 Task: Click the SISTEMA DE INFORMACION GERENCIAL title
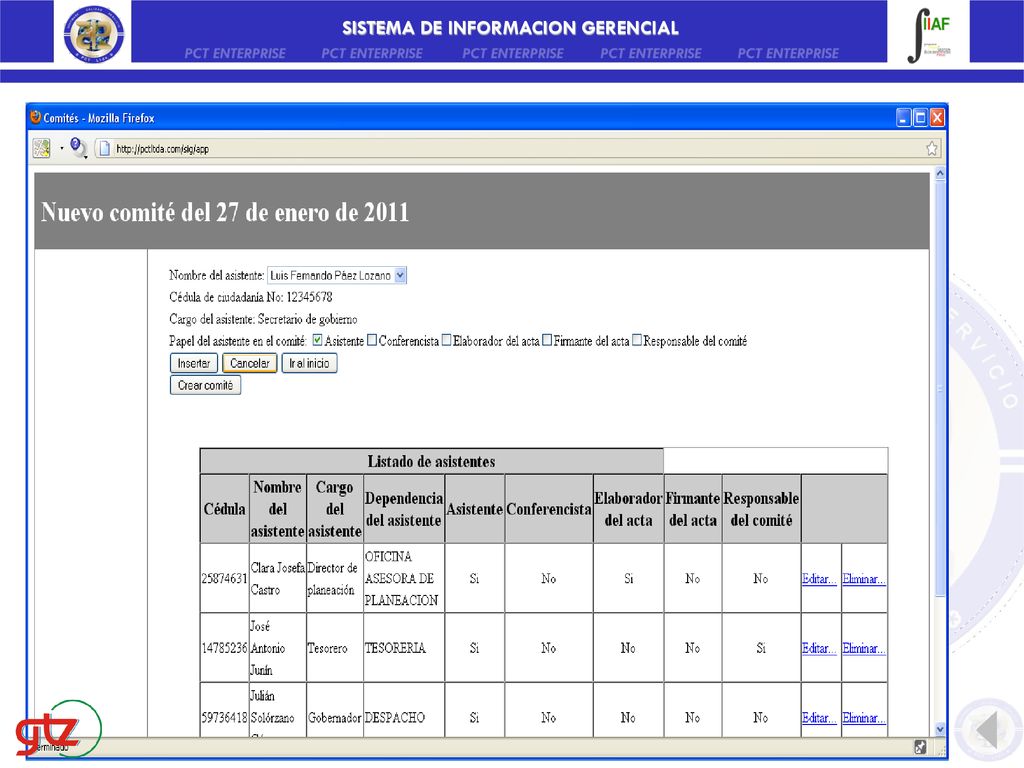coord(511,28)
